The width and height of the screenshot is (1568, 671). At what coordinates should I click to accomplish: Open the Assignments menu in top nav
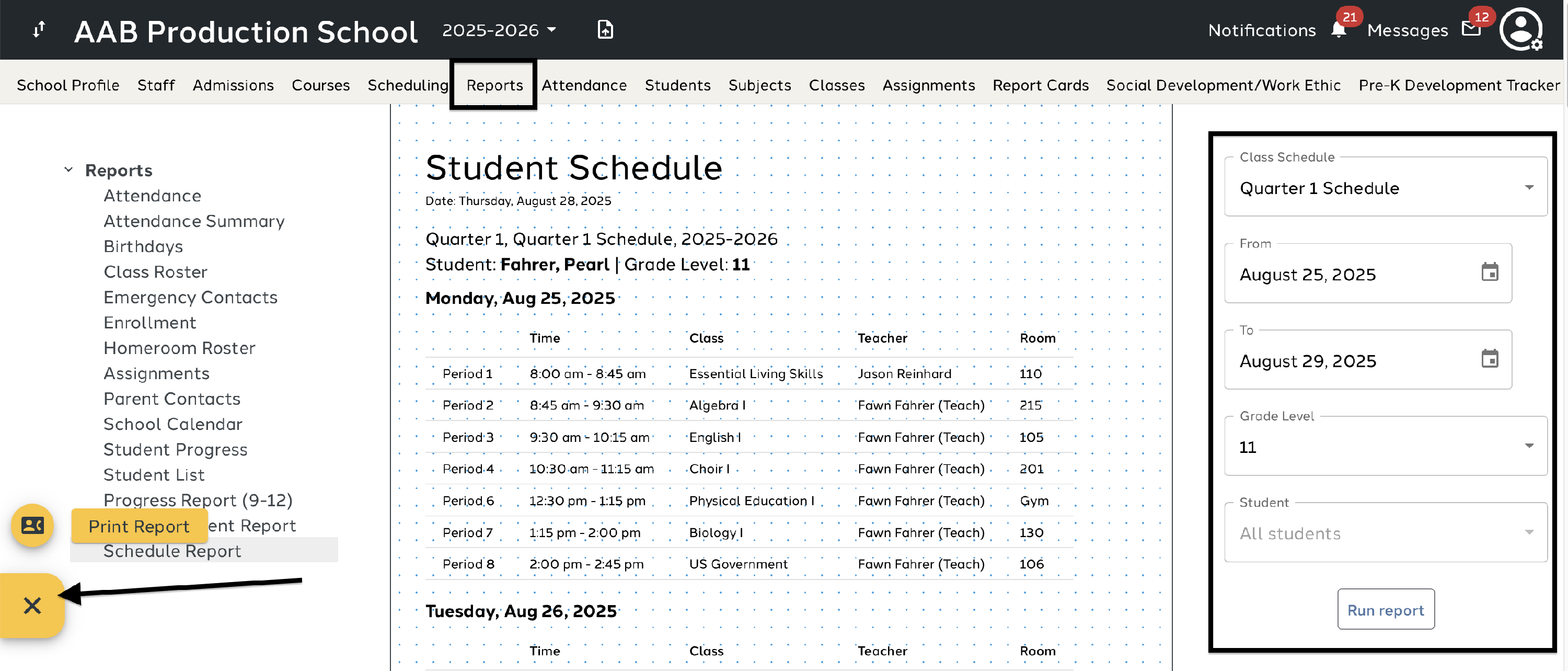(928, 85)
